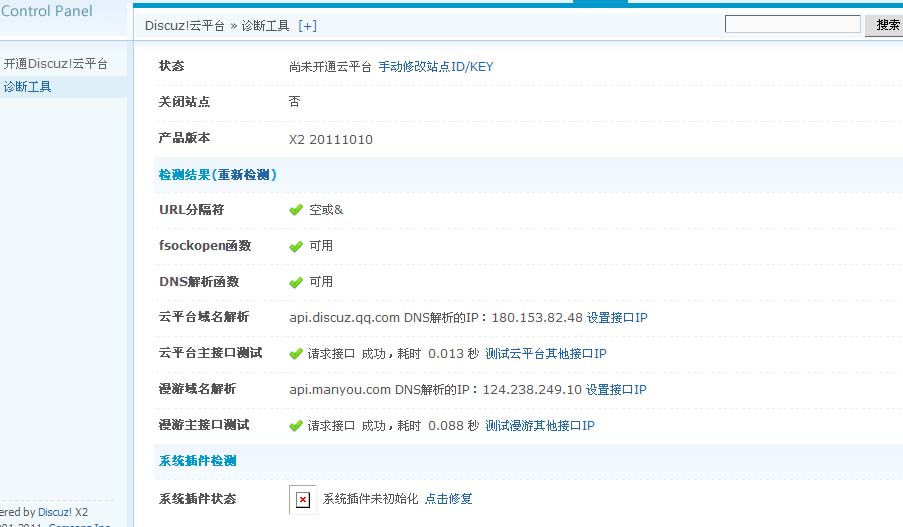Click the Control Panel header text
Viewport: 903px width, 527px height.
[x=47, y=11]
